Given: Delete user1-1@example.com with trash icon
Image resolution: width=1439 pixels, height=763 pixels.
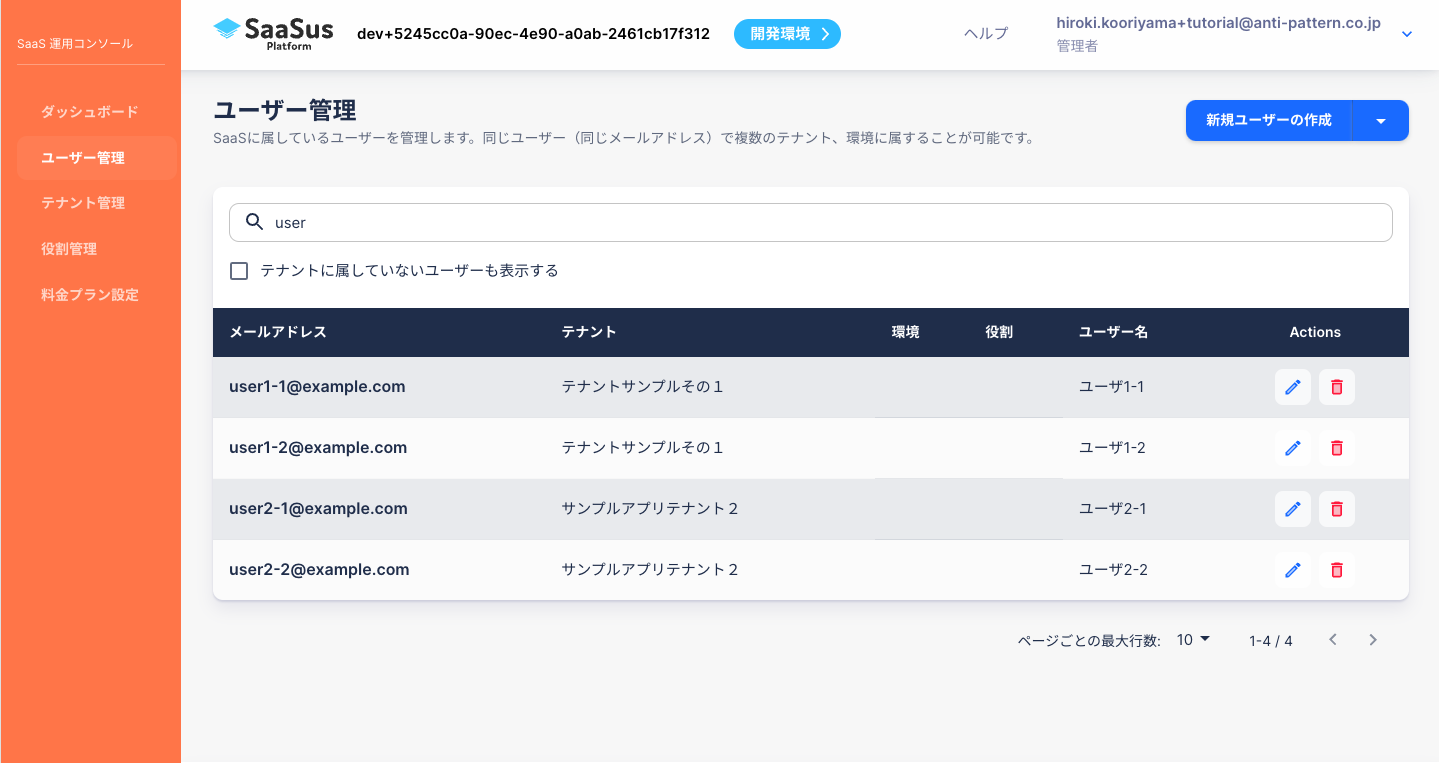Looking at the screenshot, I should point(1337,387).
